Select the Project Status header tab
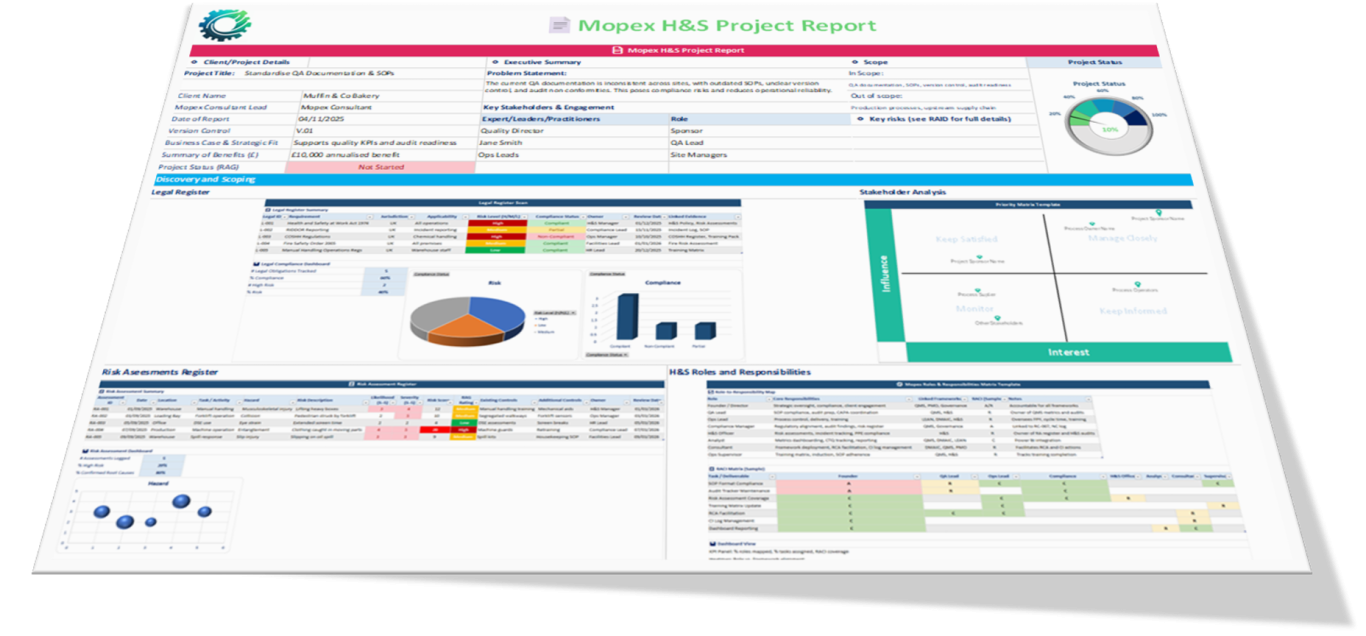 [1095, 62]
